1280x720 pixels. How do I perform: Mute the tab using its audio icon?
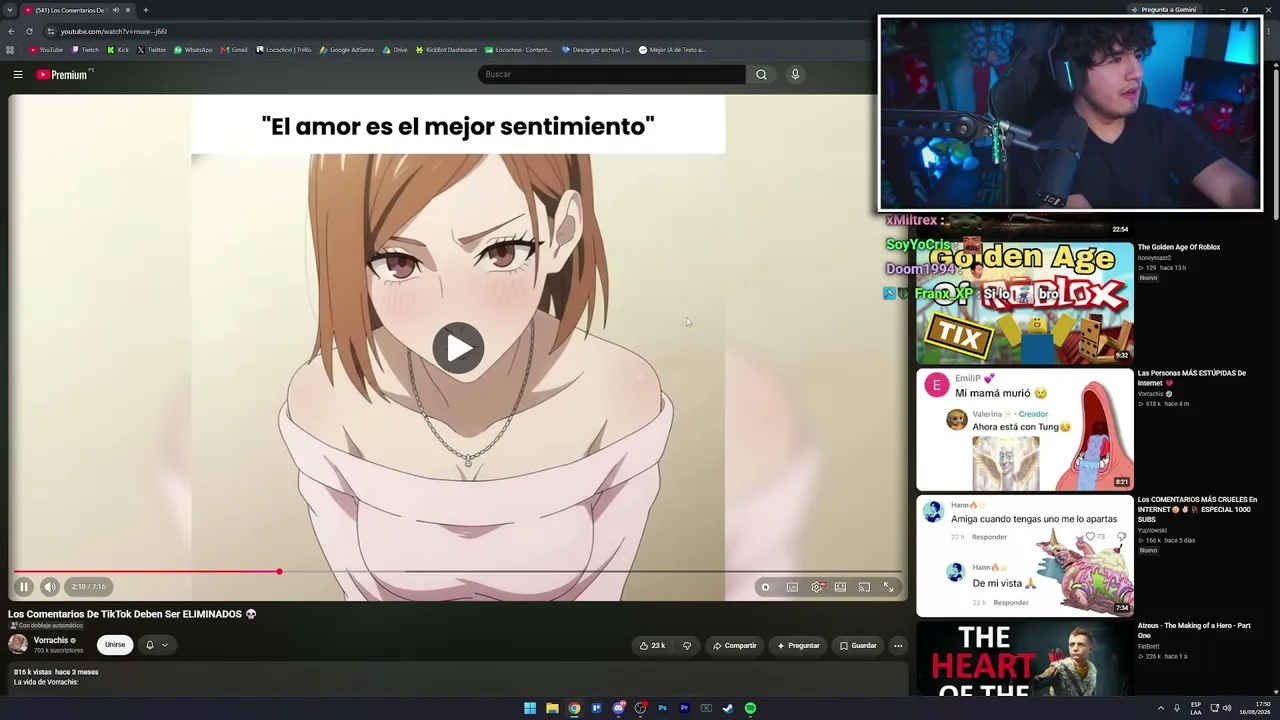[x=116, y=10]
